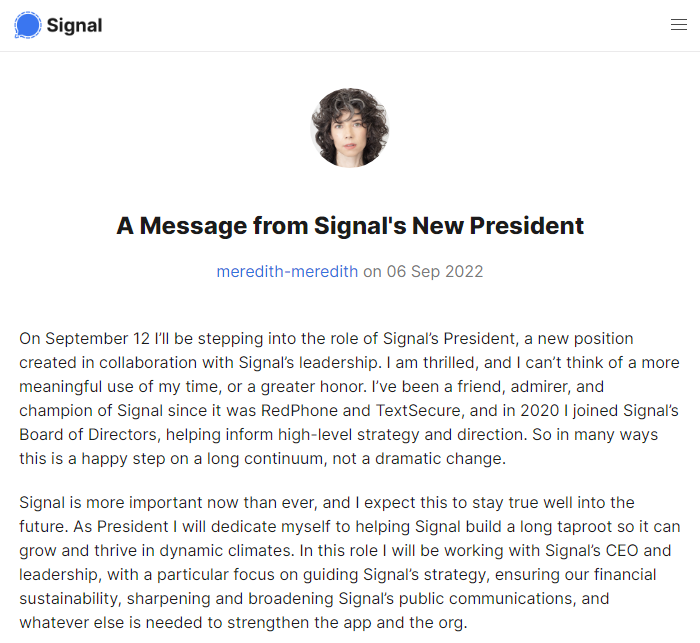Click the Signal wordmark text

(x=75, y=25)
